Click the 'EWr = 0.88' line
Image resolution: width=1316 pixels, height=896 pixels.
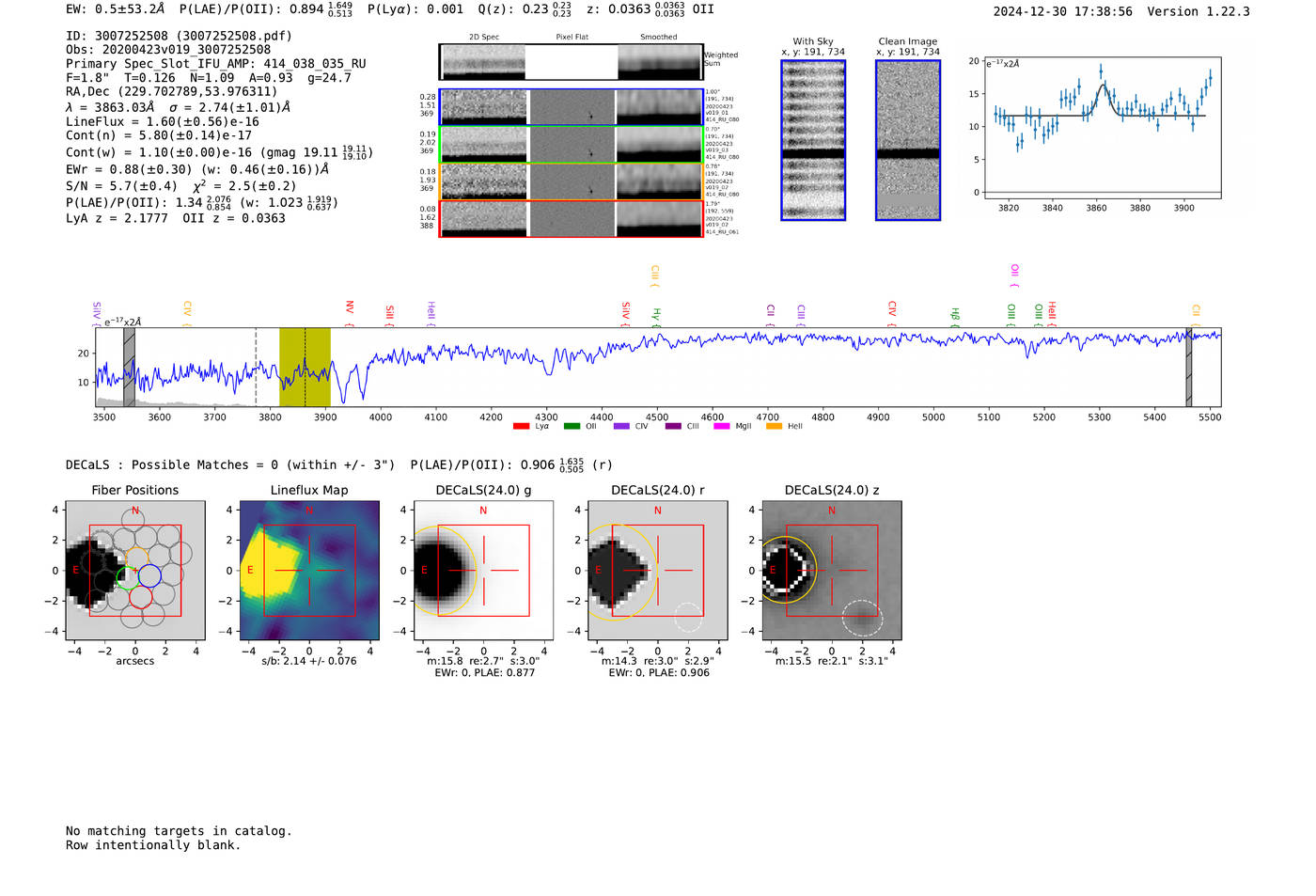197,170
